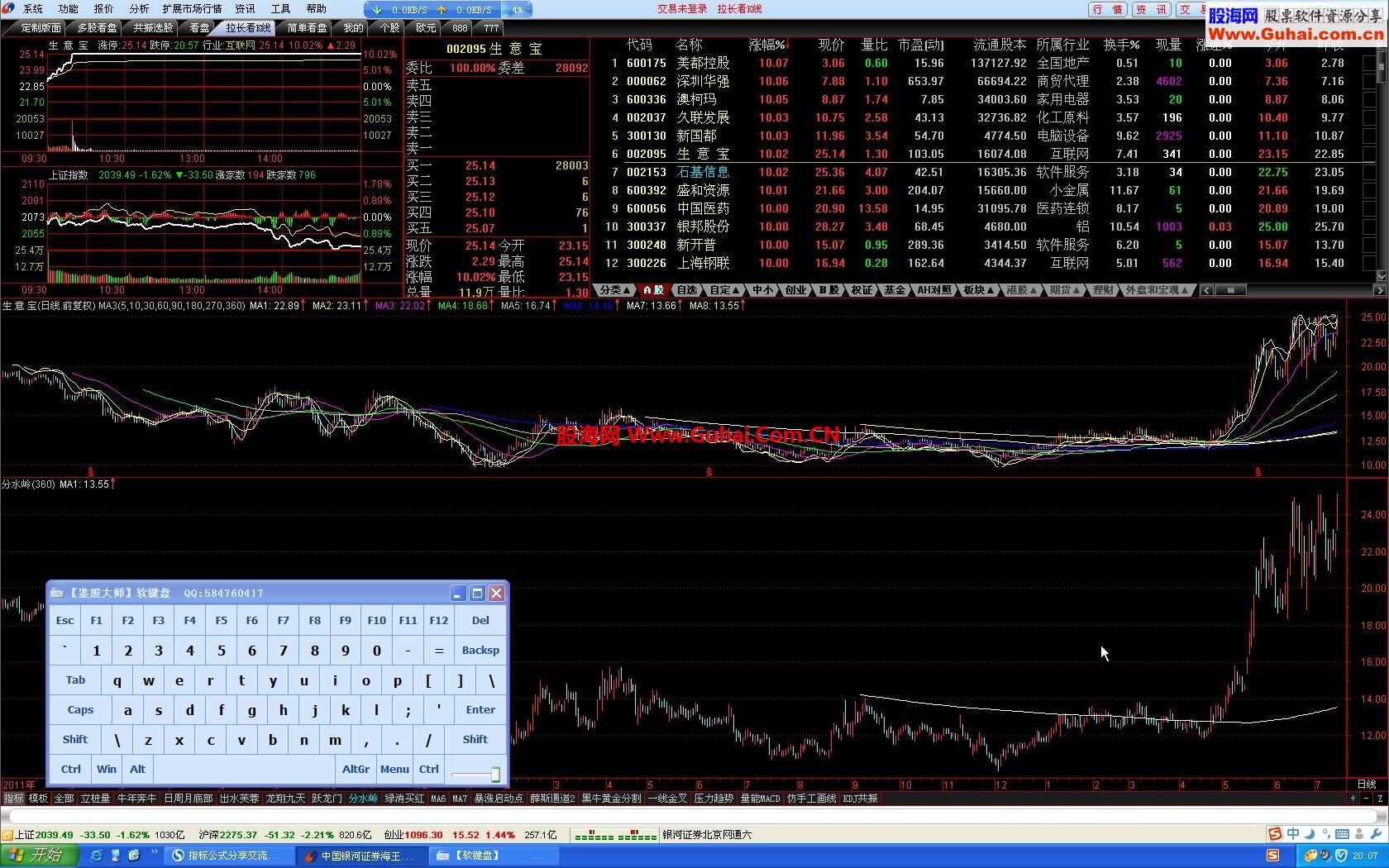The image size is (1389, 868).
Task: Switch to the 共振选股 tab
Action: (153, 27)
